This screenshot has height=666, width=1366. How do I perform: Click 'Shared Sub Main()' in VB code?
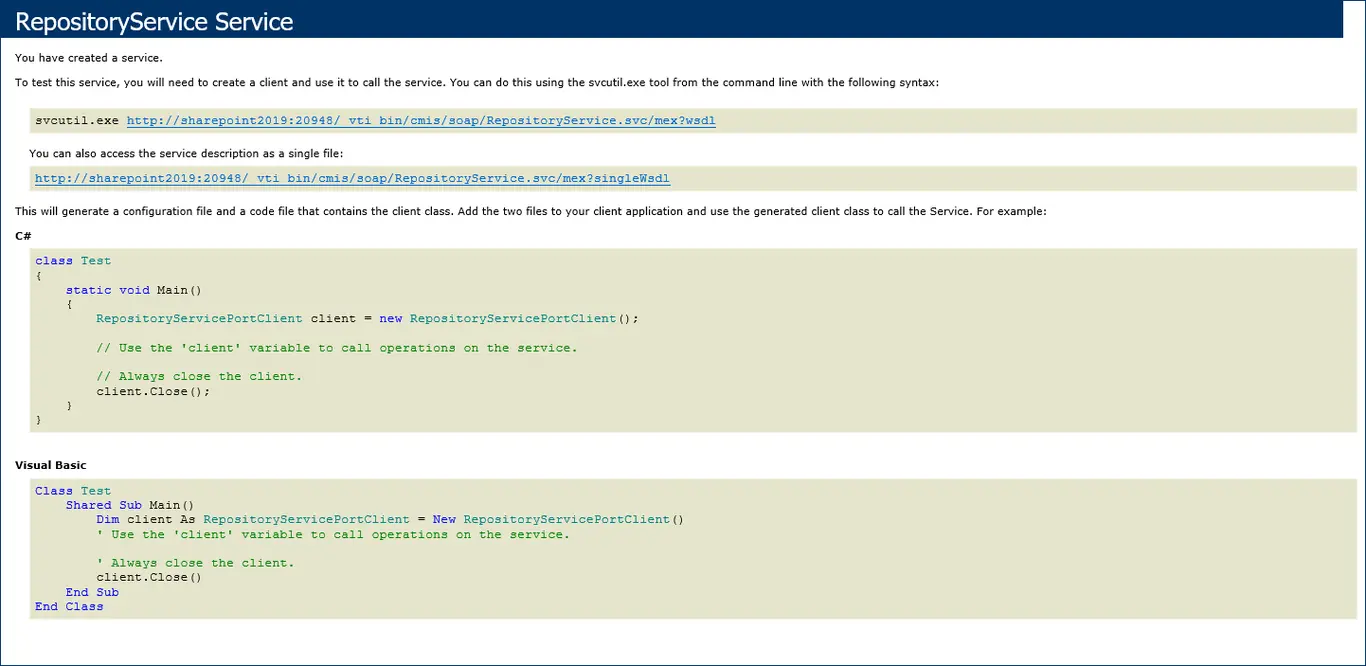(130, 505)
